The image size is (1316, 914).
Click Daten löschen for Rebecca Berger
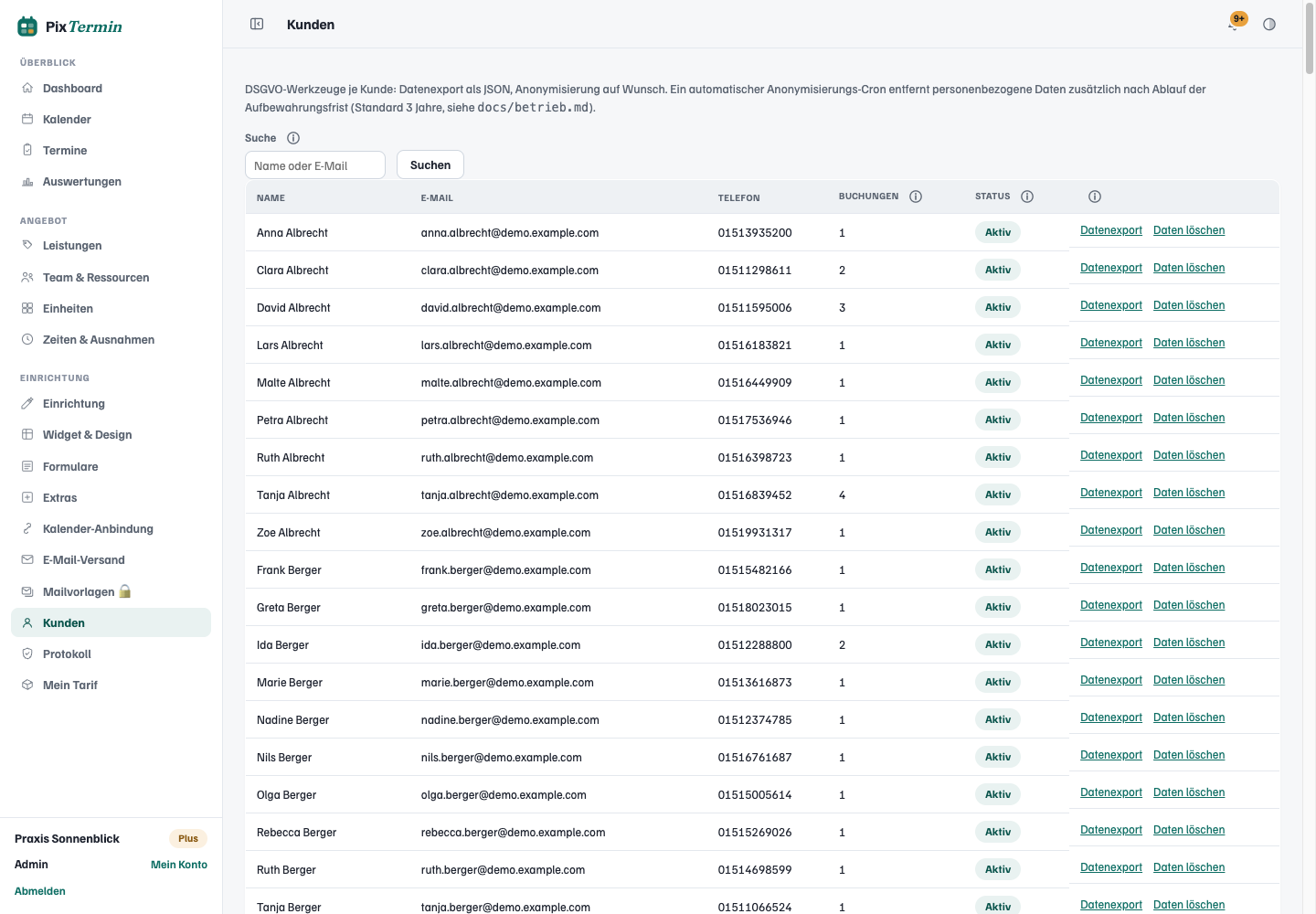point(1189,830)
